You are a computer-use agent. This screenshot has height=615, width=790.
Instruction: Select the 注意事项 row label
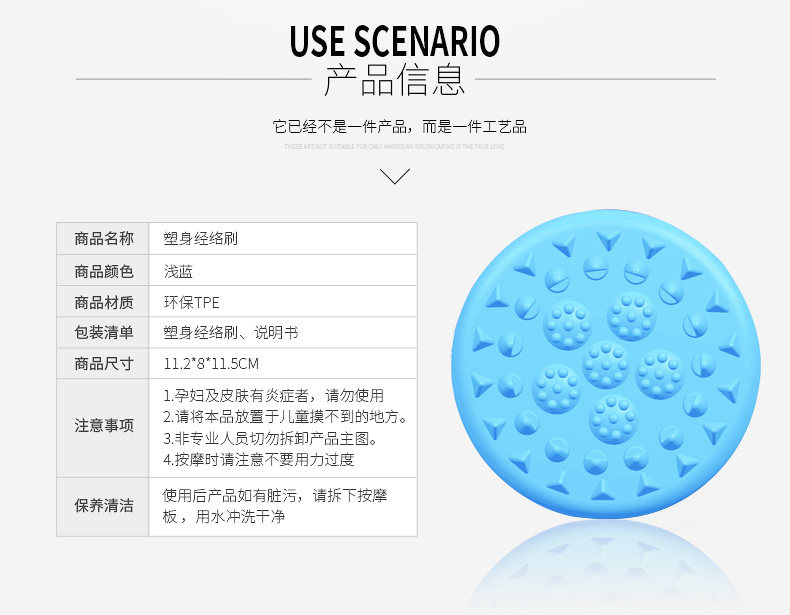point(103,426)
